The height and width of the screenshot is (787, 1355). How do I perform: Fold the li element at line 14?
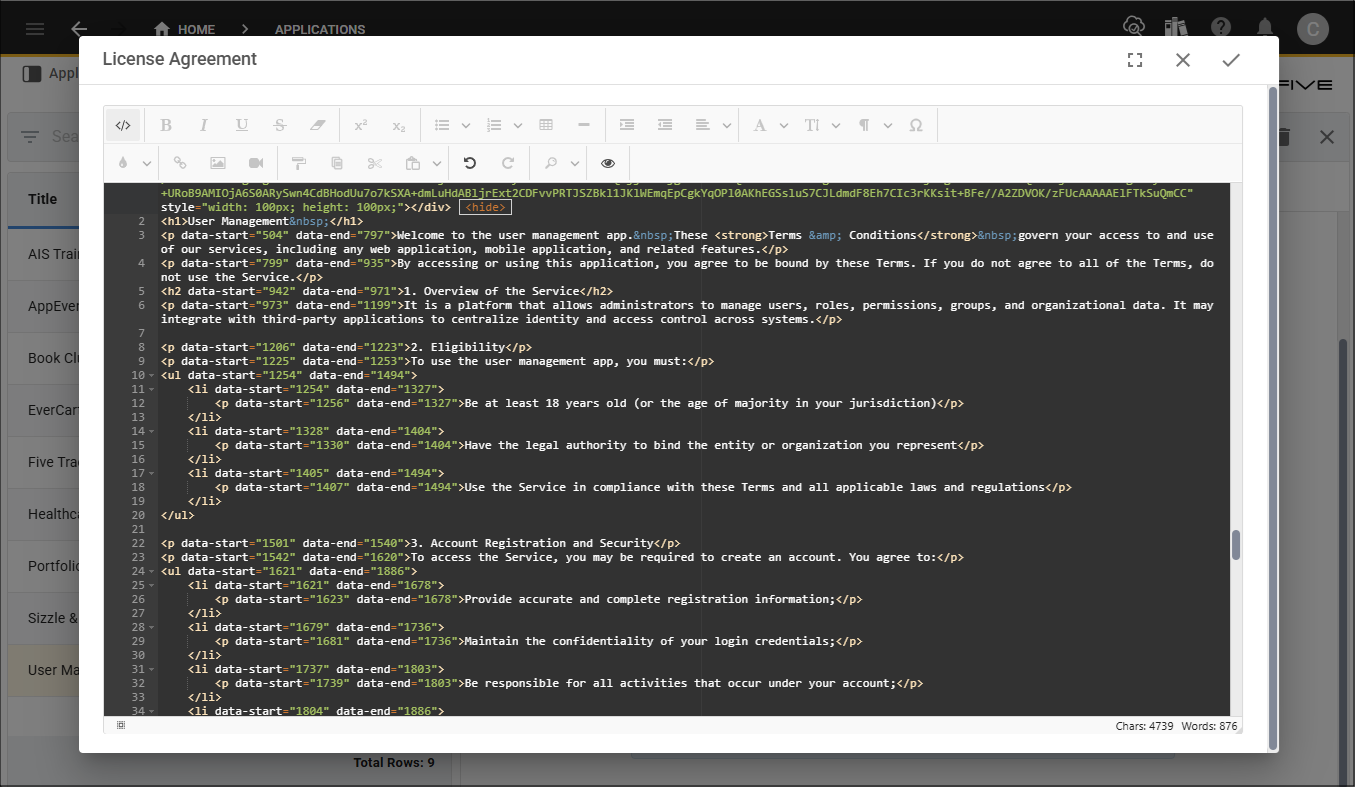click(x=151, y=432)
